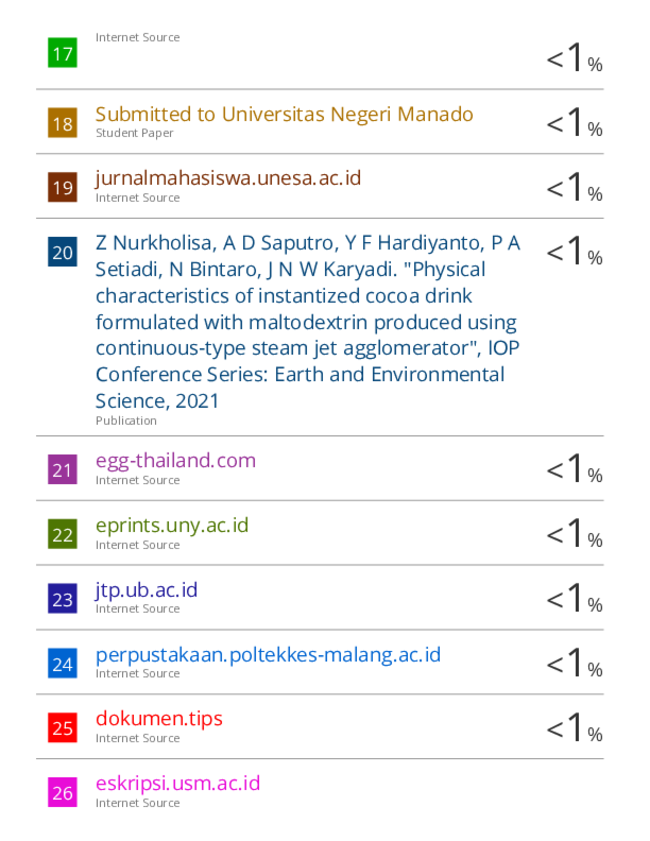This screenshot has width=650, height=841.
Task: Open jurnalmahasiswa.unesa.ac.id source link
Action: (228, 178)
